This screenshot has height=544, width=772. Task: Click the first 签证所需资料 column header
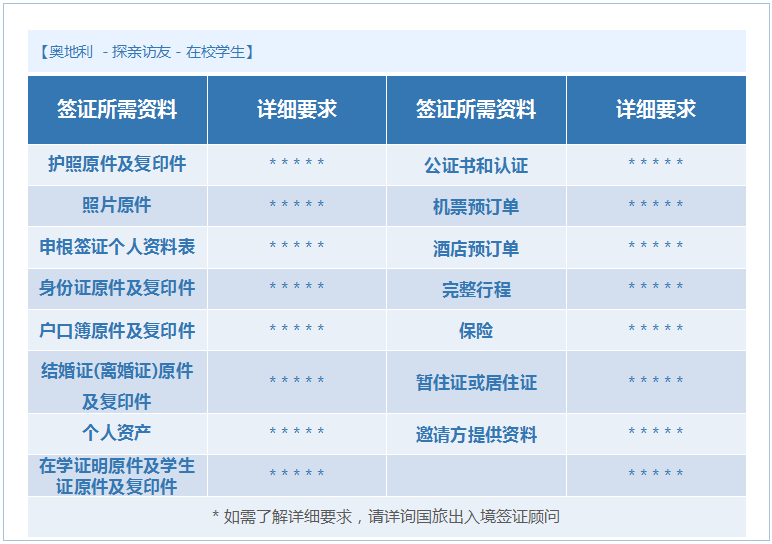pos(117,109)
